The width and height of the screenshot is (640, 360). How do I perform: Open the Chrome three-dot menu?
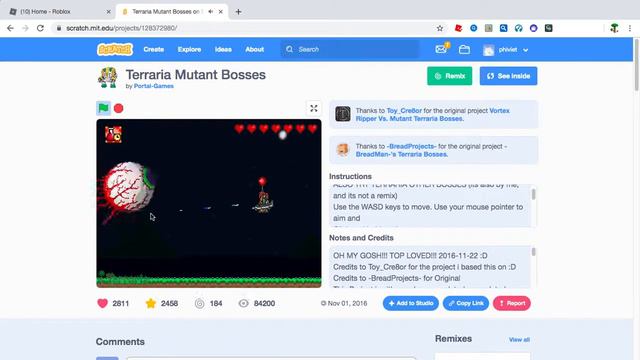[630, 28]
